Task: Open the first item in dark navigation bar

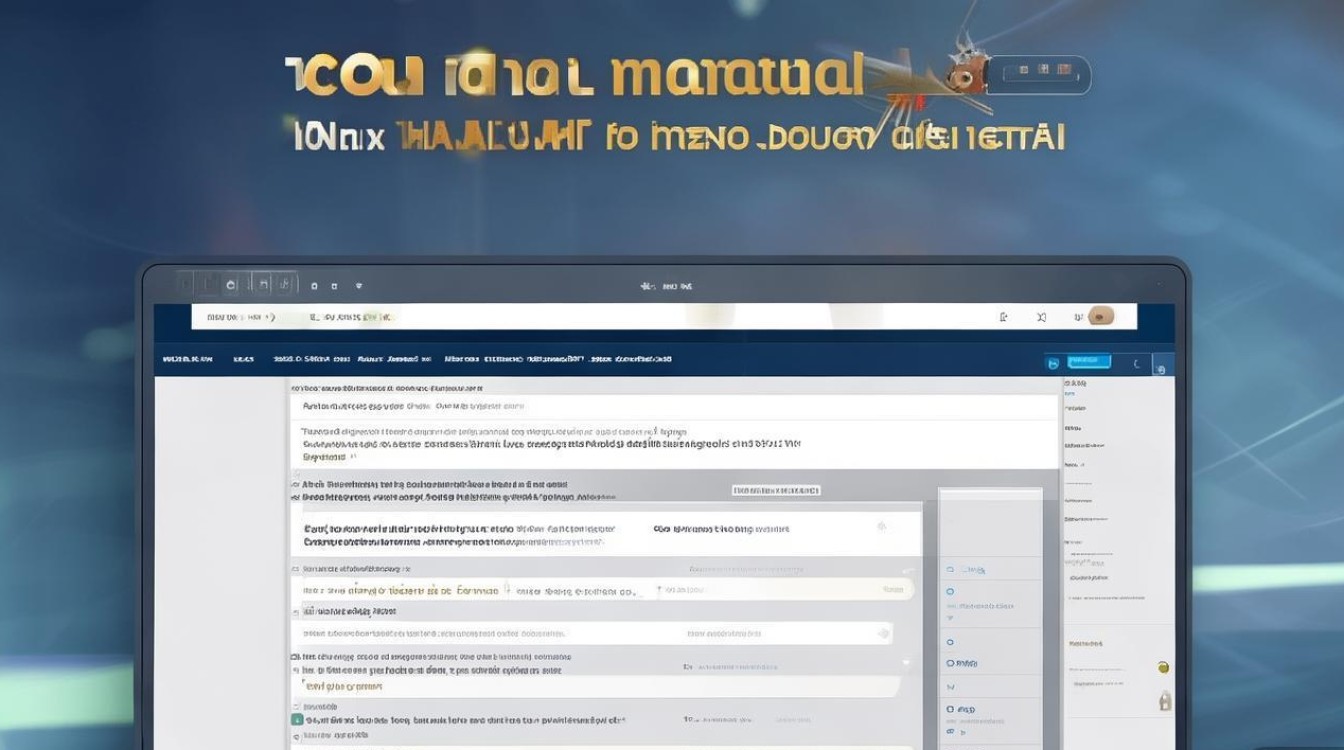Action: pos(187,359)
